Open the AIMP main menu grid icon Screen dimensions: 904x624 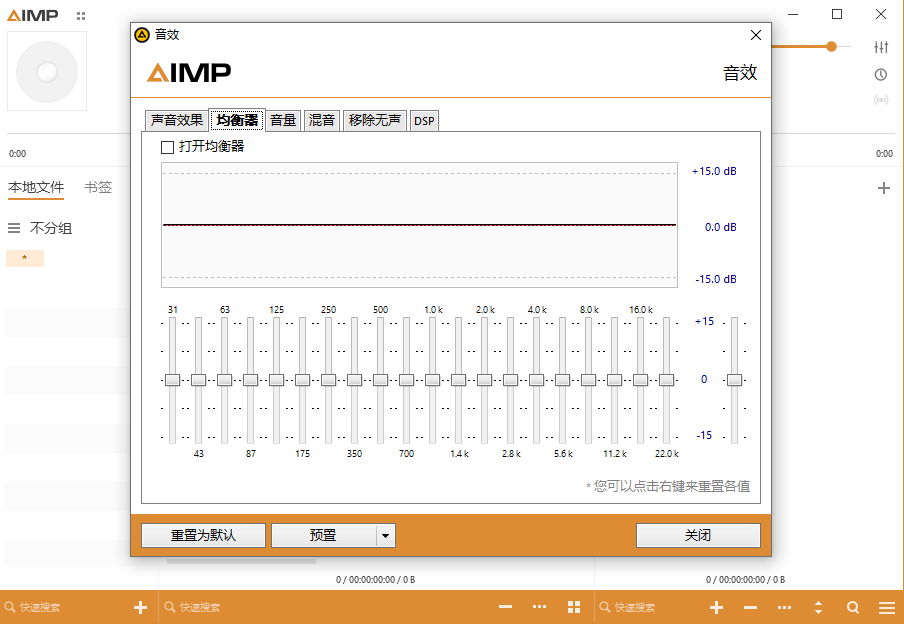81,16
